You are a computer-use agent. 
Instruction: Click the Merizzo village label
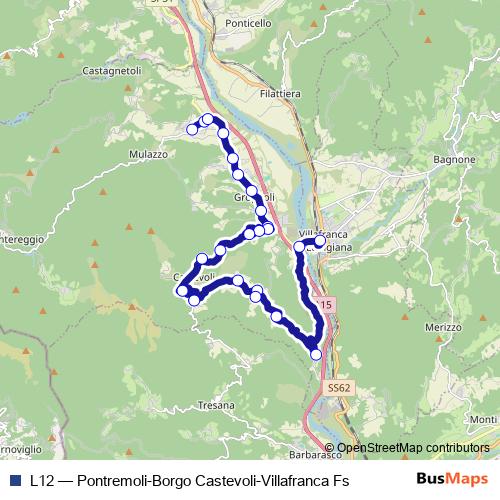pos(443,327)
